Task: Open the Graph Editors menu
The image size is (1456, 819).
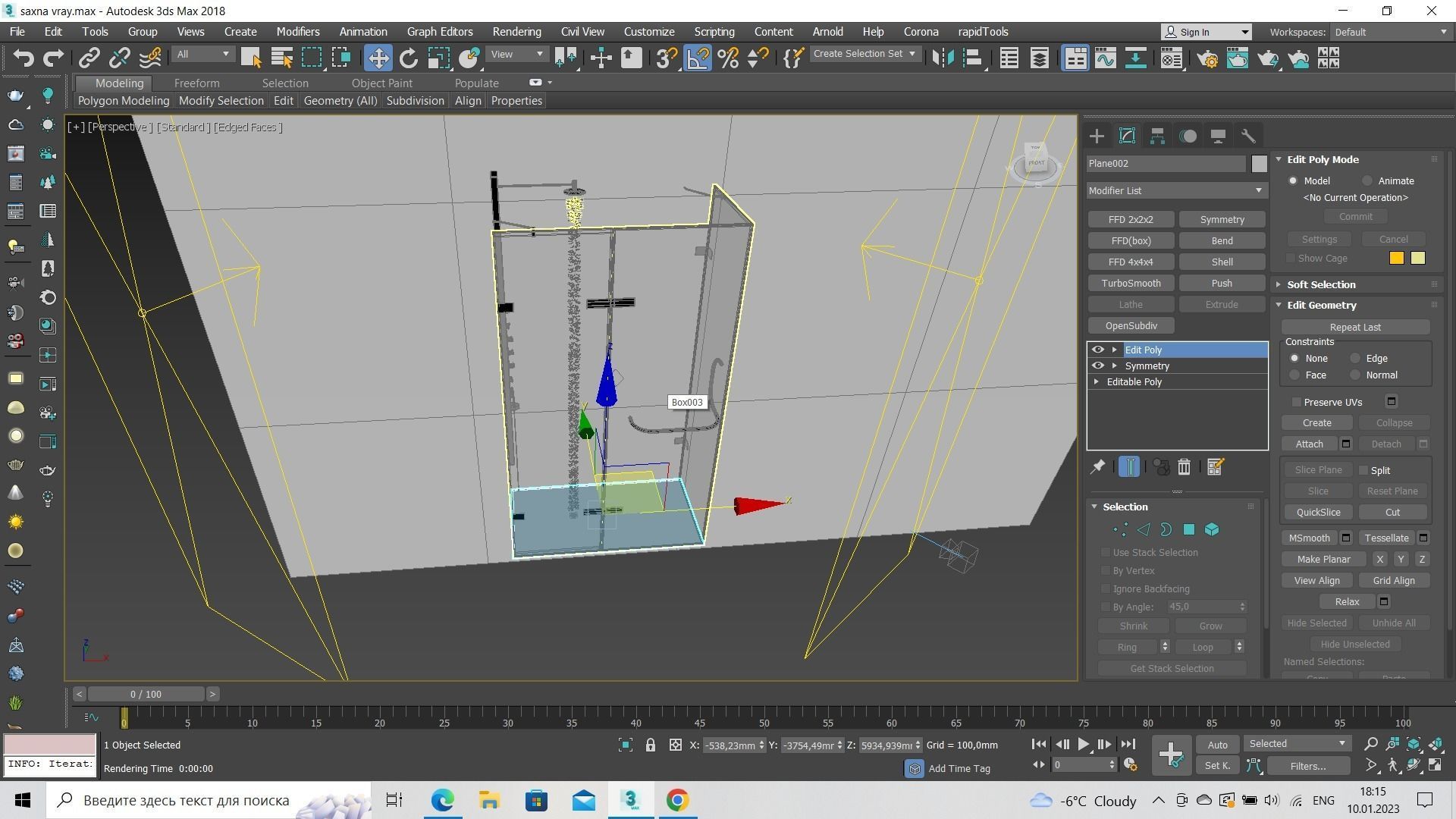Action: click(x=440, y=32)
